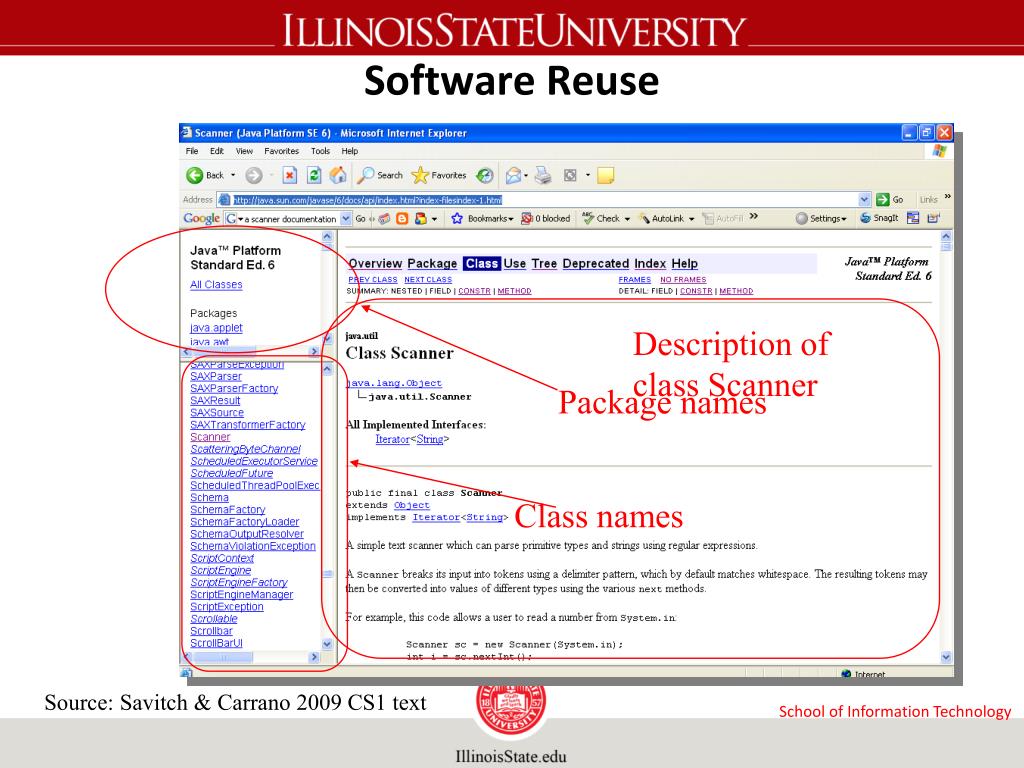This screenshot has width=1024, height=768.
Task: Switch to the Deprecated tab
Action: [x=596, y=263]
